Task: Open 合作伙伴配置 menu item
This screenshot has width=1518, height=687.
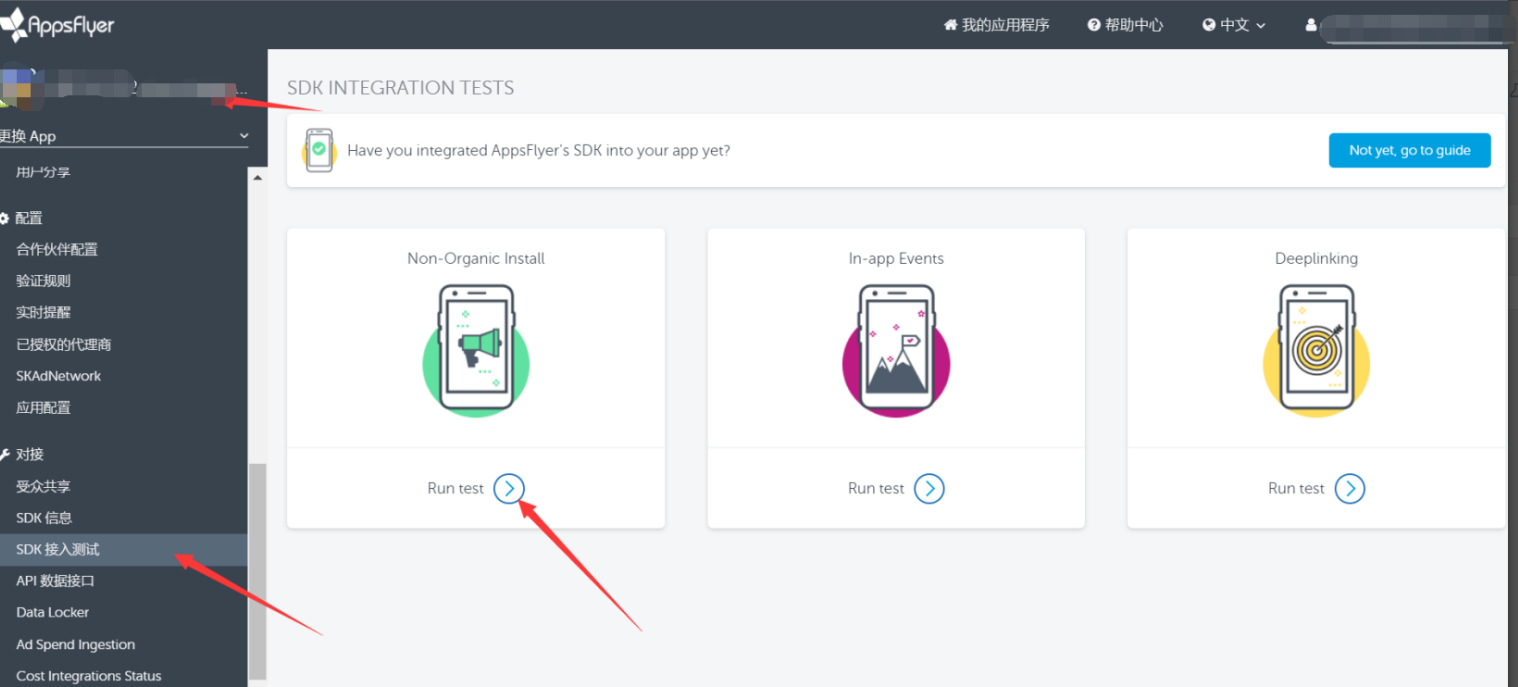Action: [57, 250]
